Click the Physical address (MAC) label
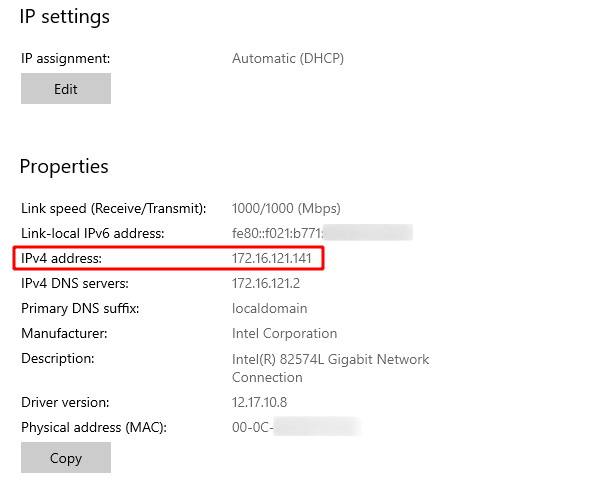The width and height of the screenshot is (615, 501). coord(93,428)
